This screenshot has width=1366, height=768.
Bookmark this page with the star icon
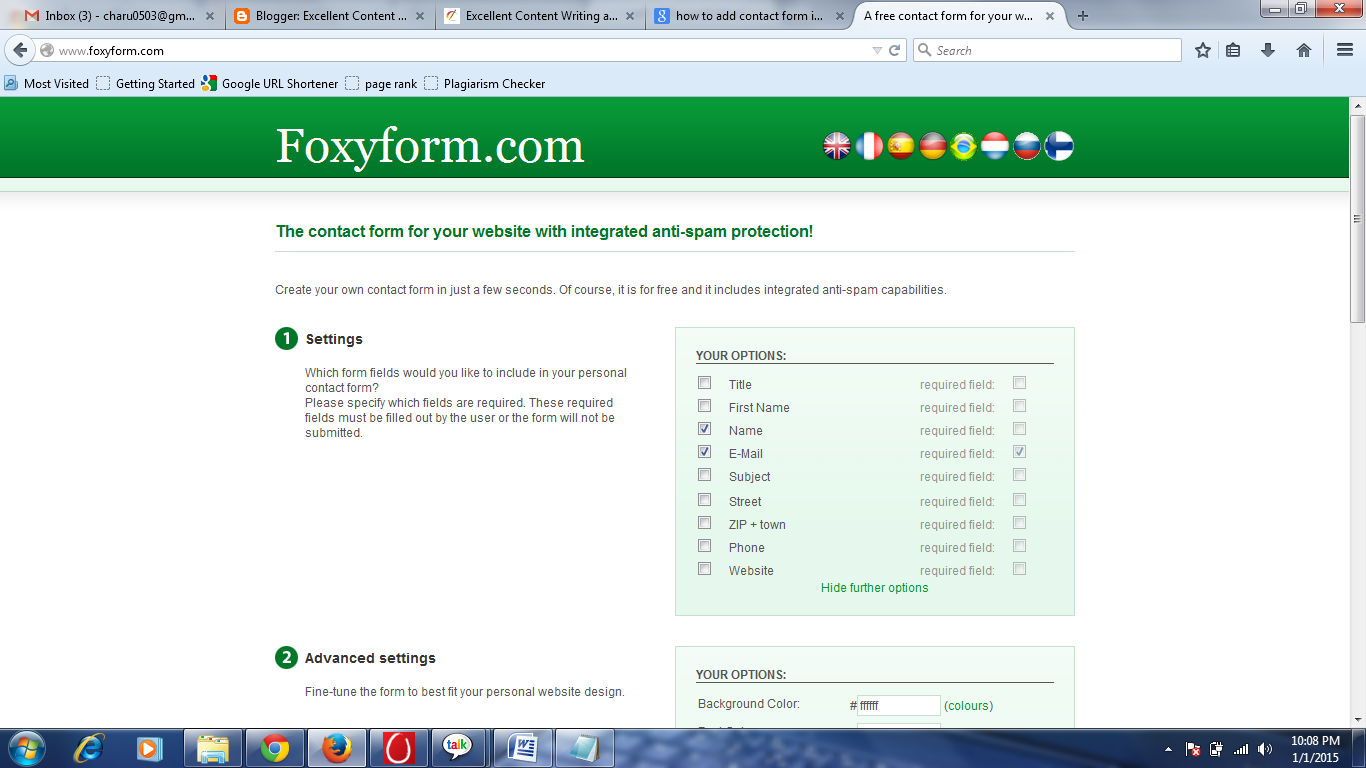coord(1203,50)
